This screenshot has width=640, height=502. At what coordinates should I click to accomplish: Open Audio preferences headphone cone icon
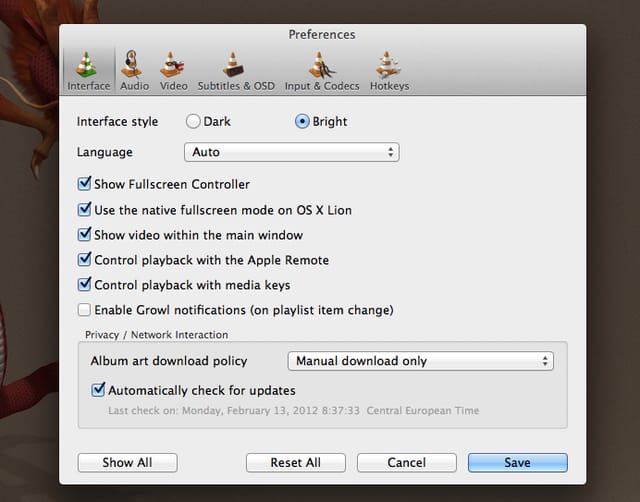click(x=132, y=64)
